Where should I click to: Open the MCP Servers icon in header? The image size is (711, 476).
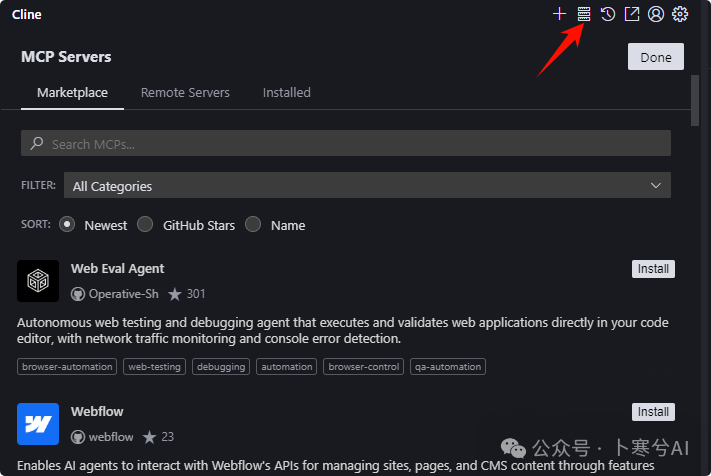(584, 14)
